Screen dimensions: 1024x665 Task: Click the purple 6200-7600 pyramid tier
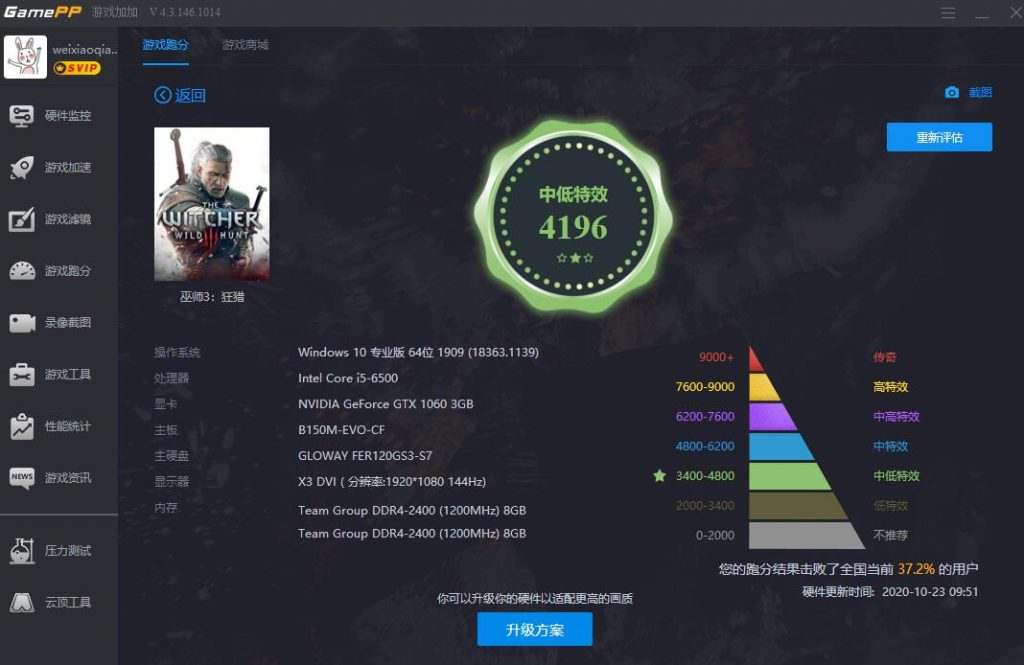tap(771, 417)
